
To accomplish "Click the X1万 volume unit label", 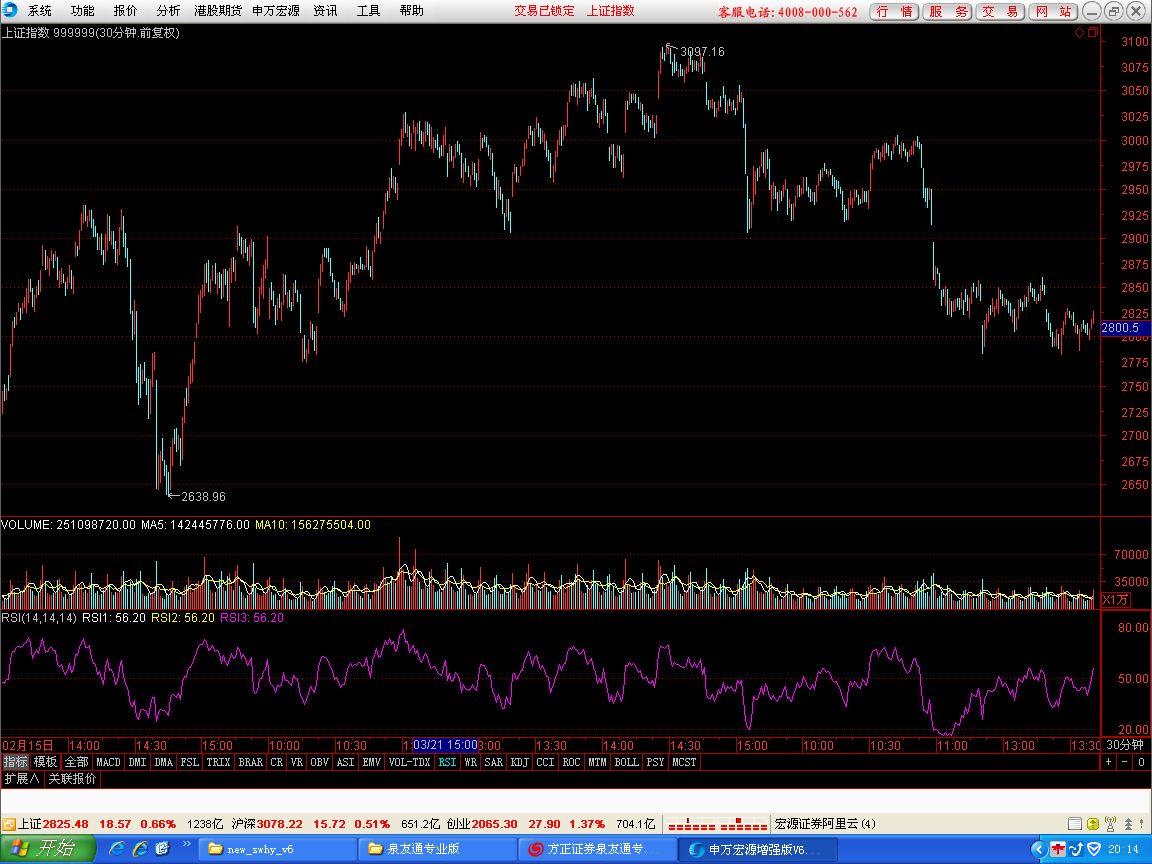I will pyautogui.click(x=1115, y=600).
